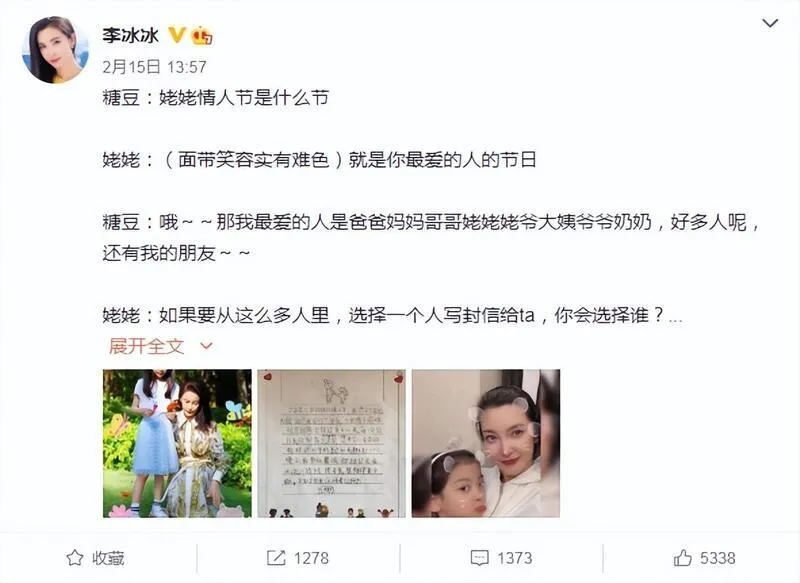The width and height of the screenshot is (800, 583).
Task: Click the star favorite icon
Action: click(74, 557)
